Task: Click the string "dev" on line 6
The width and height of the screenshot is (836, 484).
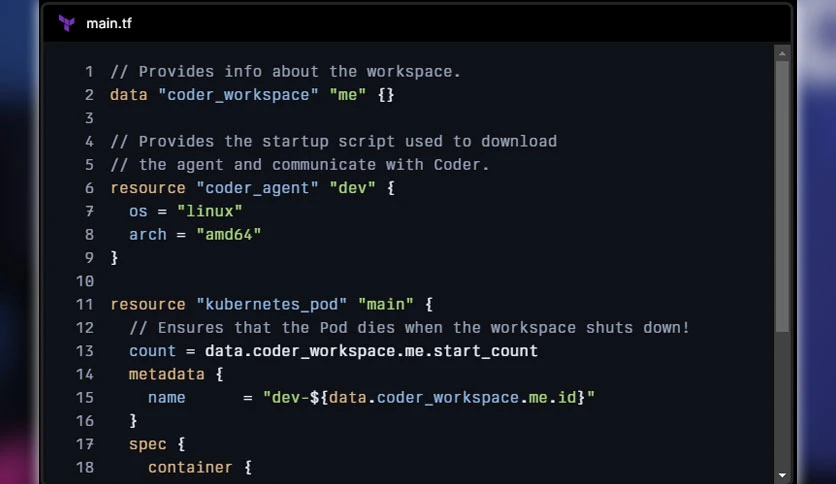Action: [352, 188]
